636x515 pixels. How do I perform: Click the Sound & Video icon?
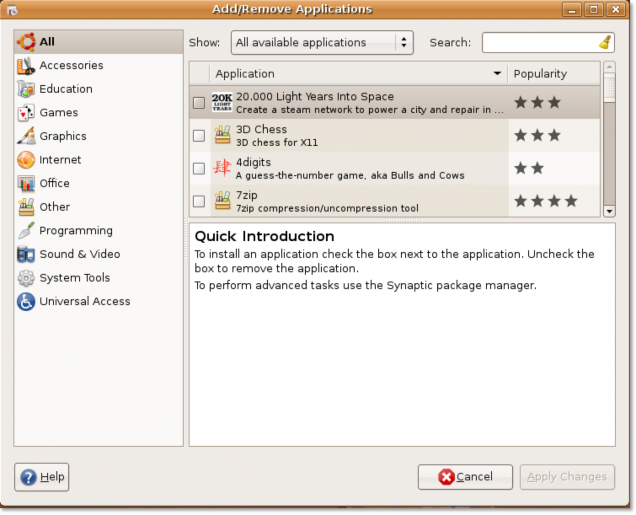point(26,254)
